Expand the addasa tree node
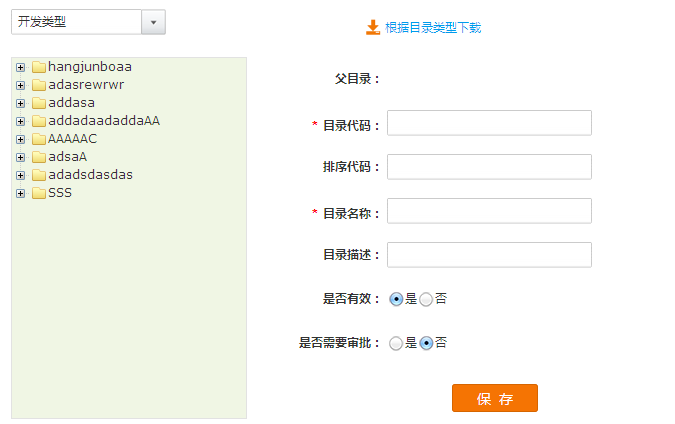Screen dimensions: 675x424 [20, 103]
